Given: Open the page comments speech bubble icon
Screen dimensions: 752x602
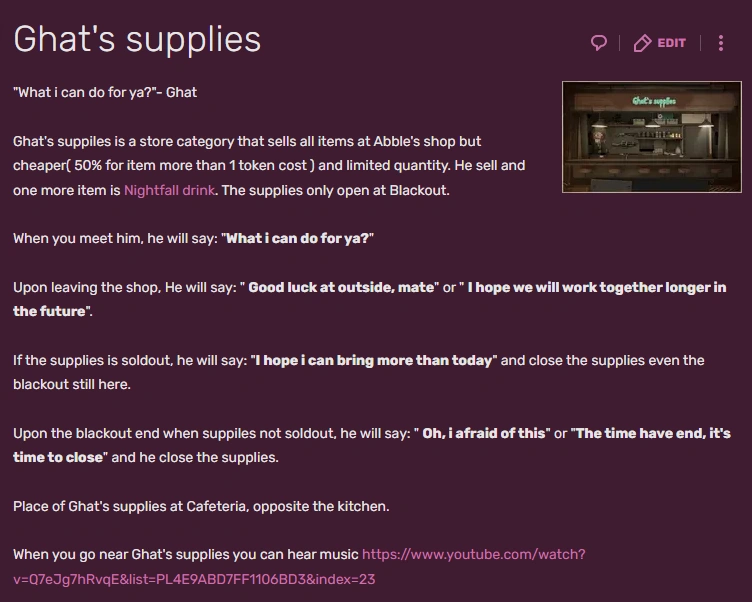Looking at the screenshot, I should (599, 43).
